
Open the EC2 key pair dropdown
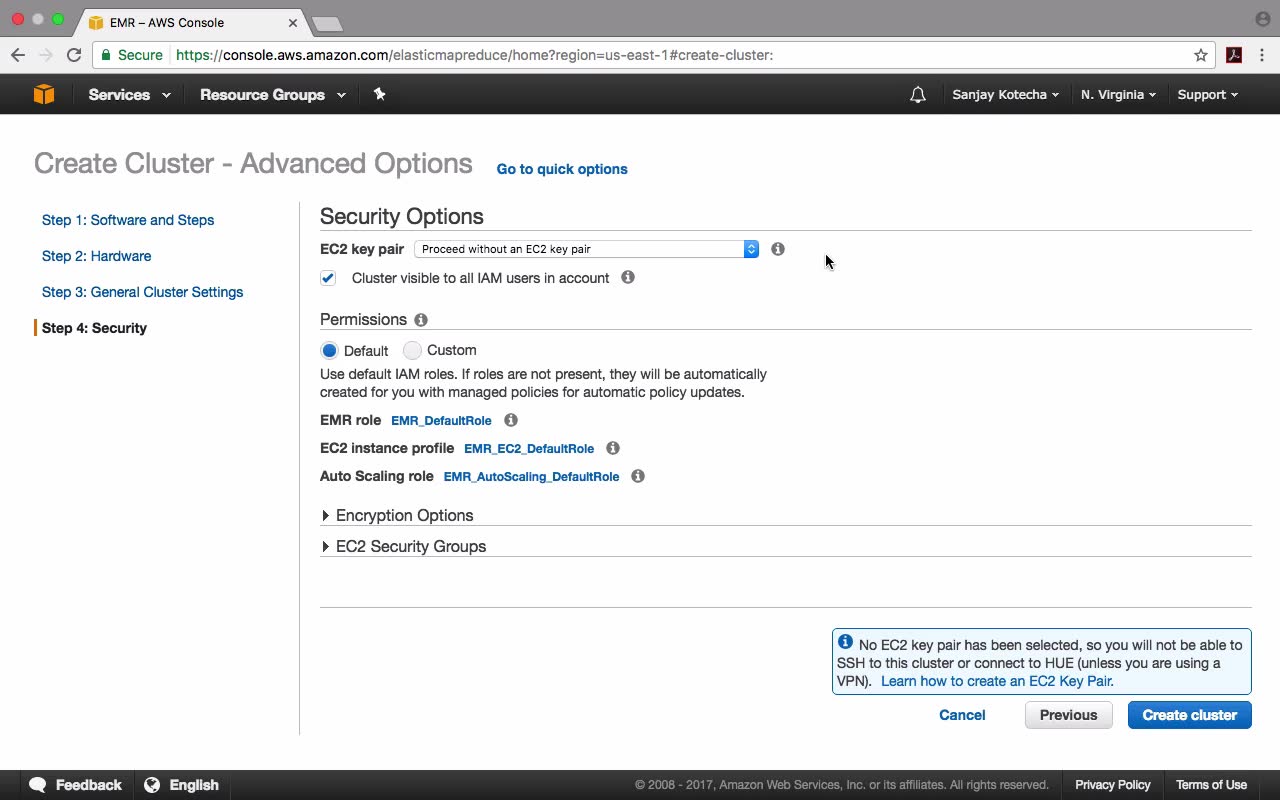pos(586,249)
